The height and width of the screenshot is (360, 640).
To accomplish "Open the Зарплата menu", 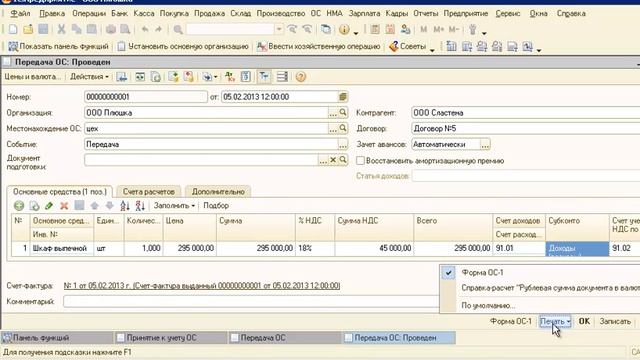I will [364, 13].
